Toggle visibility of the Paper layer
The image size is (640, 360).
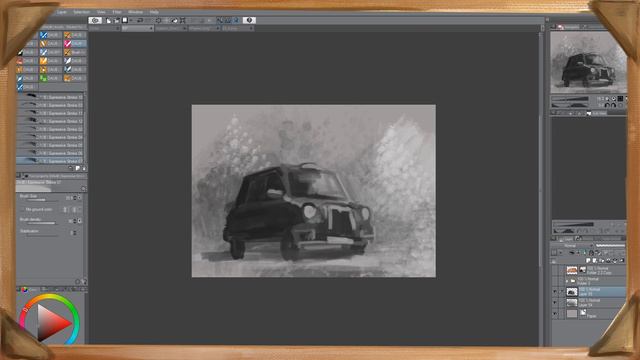pos(555,313)
